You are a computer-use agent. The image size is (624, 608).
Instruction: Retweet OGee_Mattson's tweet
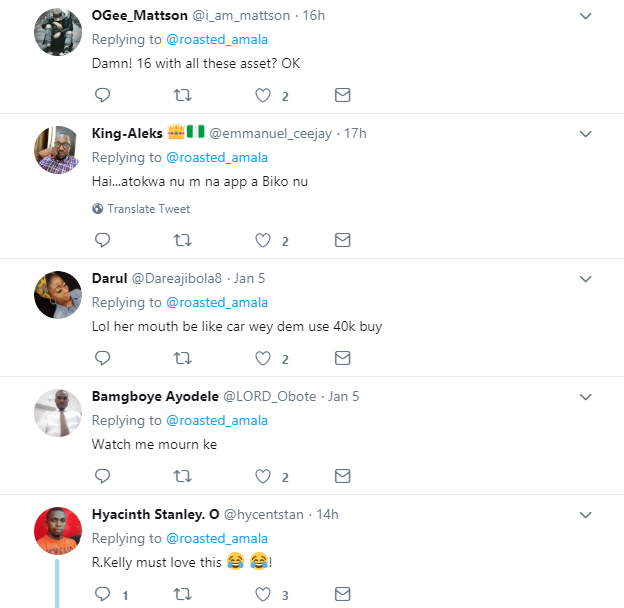[182, 96]
